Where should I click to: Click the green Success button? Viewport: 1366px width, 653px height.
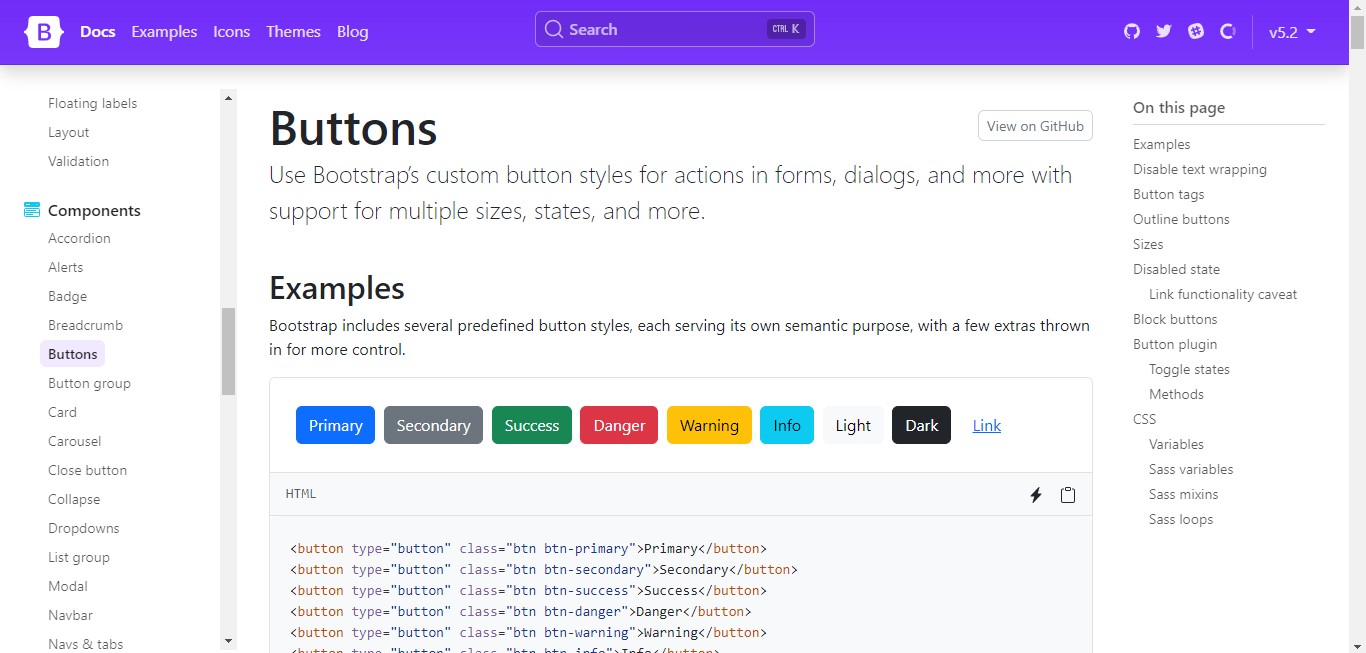(x=532, y=425)
